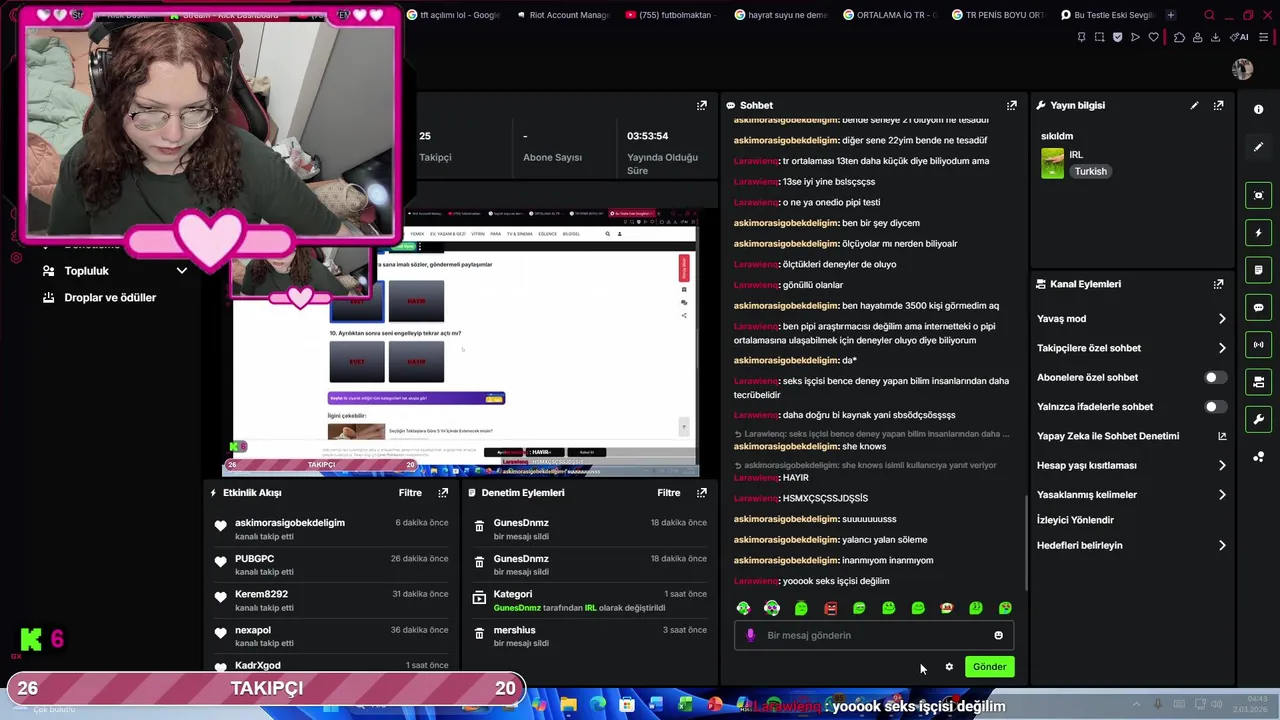The width and height of the screenshot is (1280, 720).
Task: Click nexapol in the activity feed
Action: coord(253,630)
